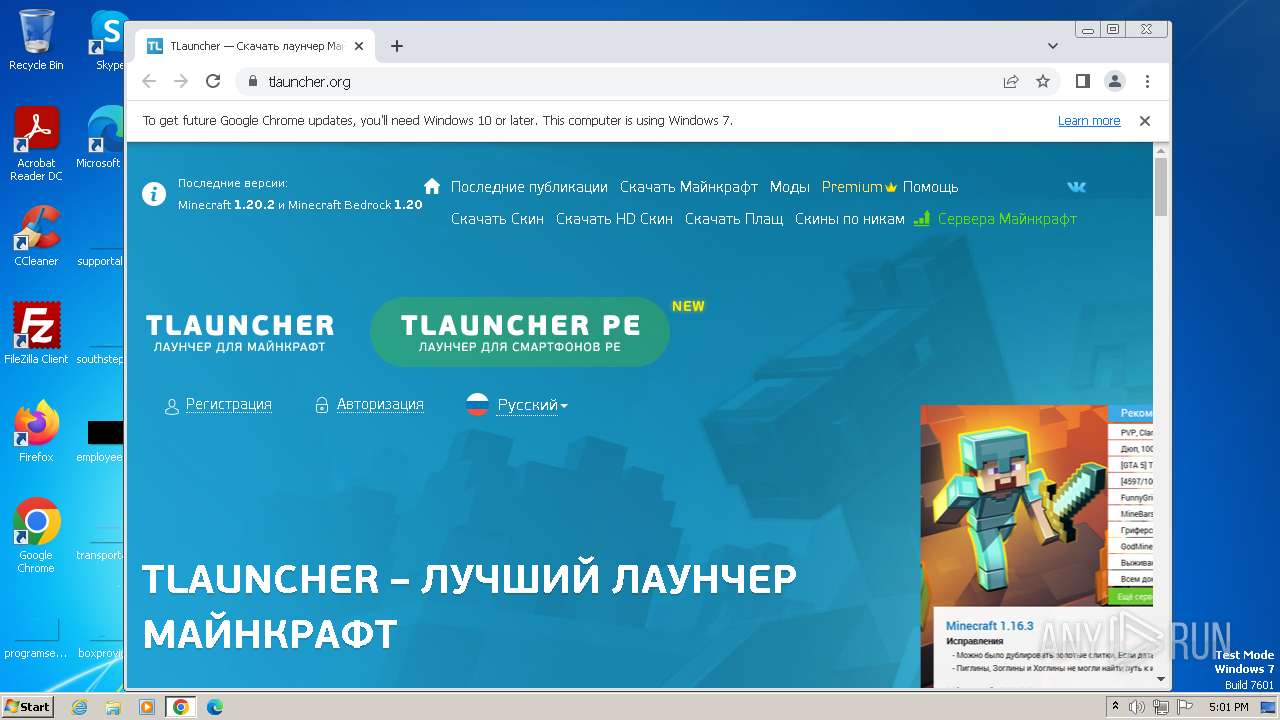Image resolution: width=1280 pixels, height=720 pixels.
Task: Open Internet Explorer from taskbar
Action: (x=79, y=707)
